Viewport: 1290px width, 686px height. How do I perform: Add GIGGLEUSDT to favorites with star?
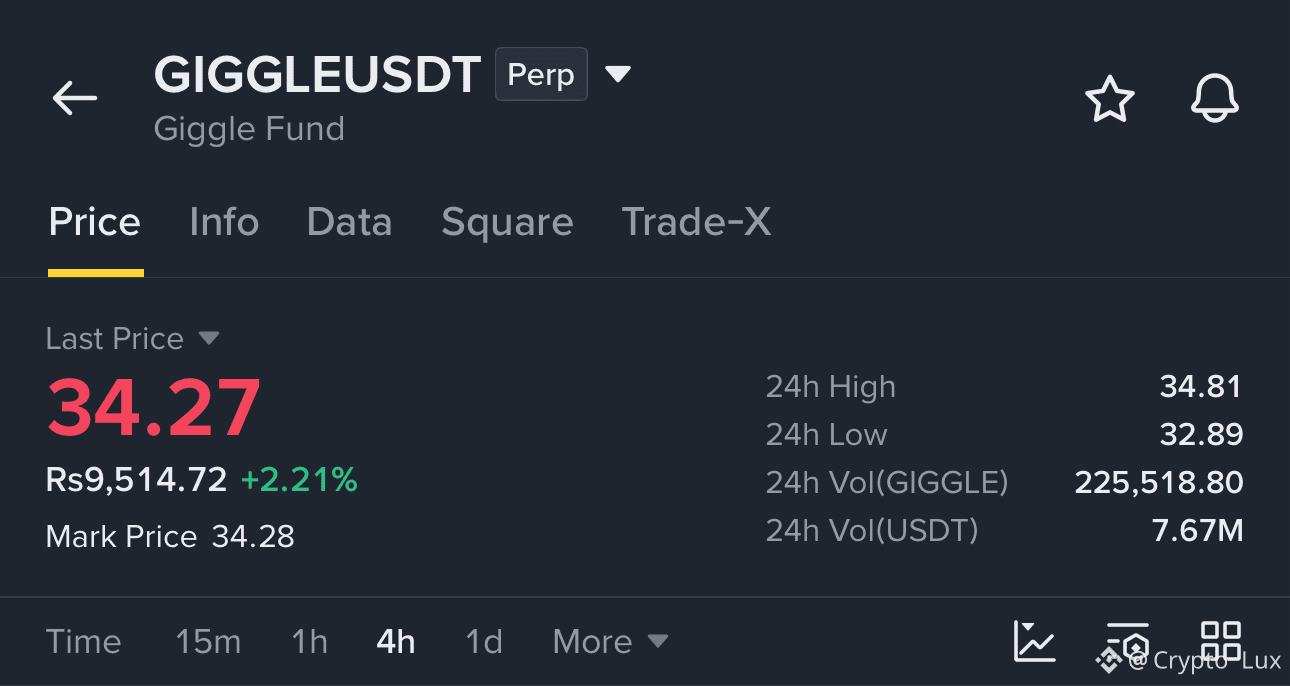pyautogui.click(x=1110, y=99)
